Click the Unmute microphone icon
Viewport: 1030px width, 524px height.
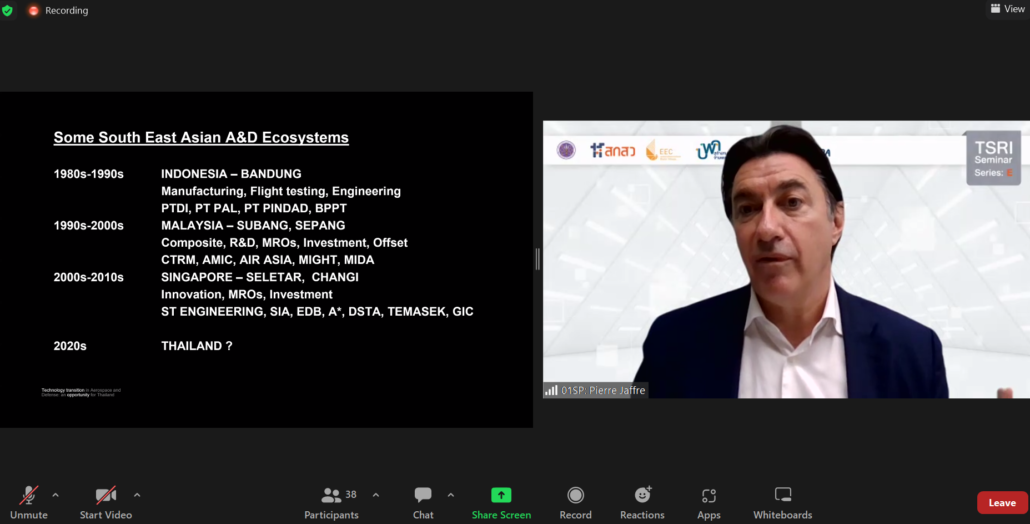[29, 496]
